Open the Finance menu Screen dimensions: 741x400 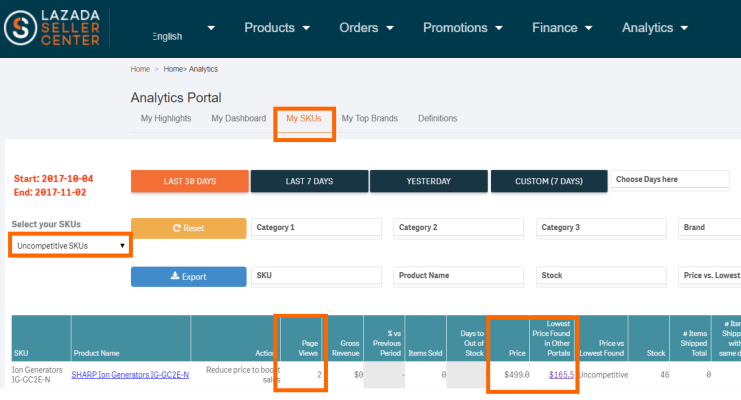tap(562, 28)
